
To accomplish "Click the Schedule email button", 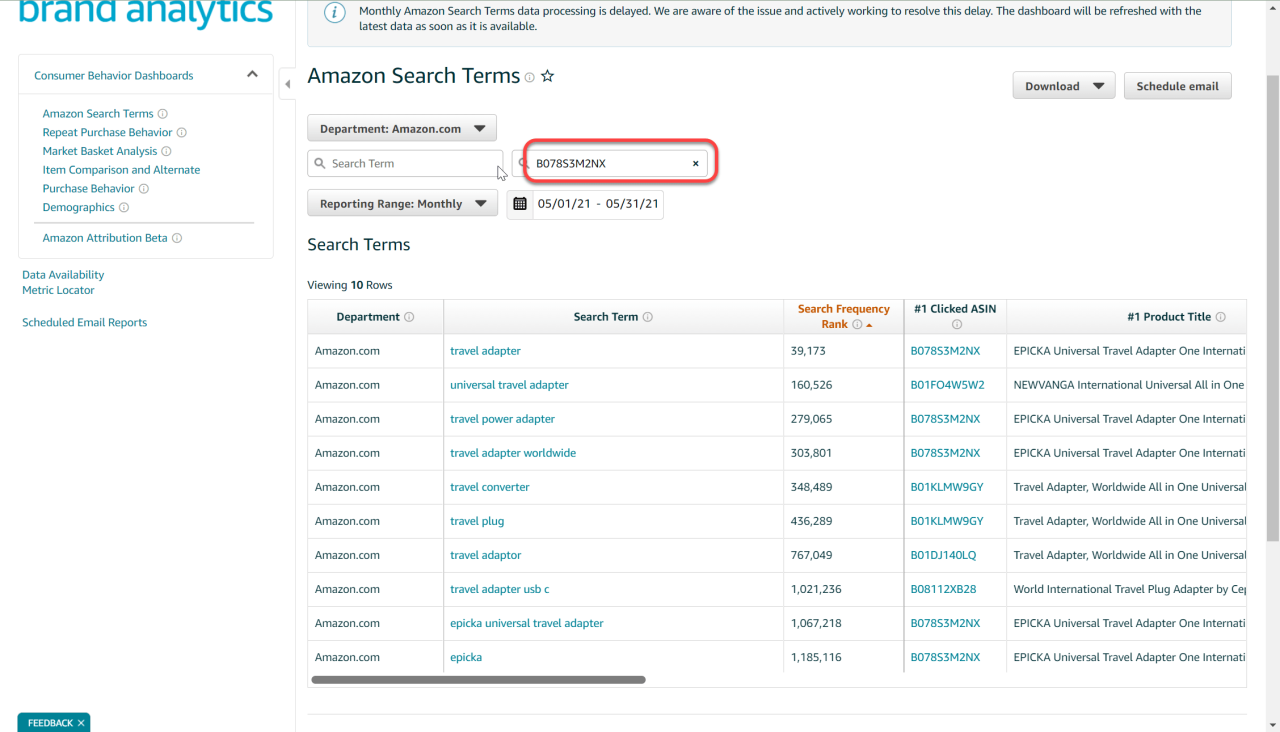I will click(1177, 85).
